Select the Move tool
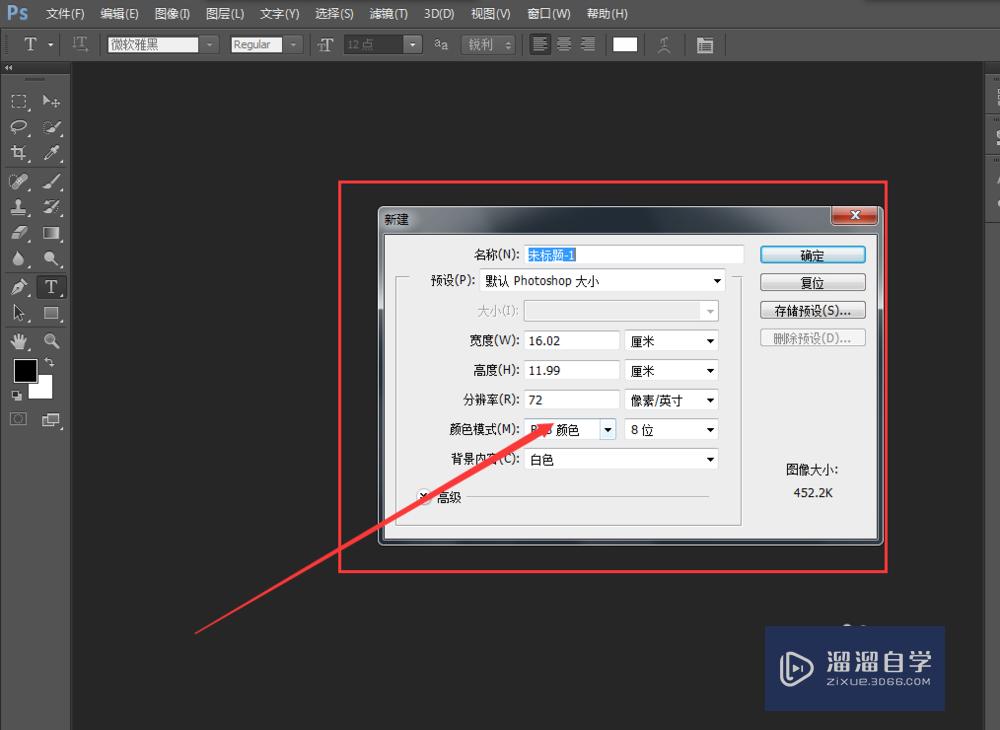The width and height of the screenshot is (1000, 730). (51, 101)
